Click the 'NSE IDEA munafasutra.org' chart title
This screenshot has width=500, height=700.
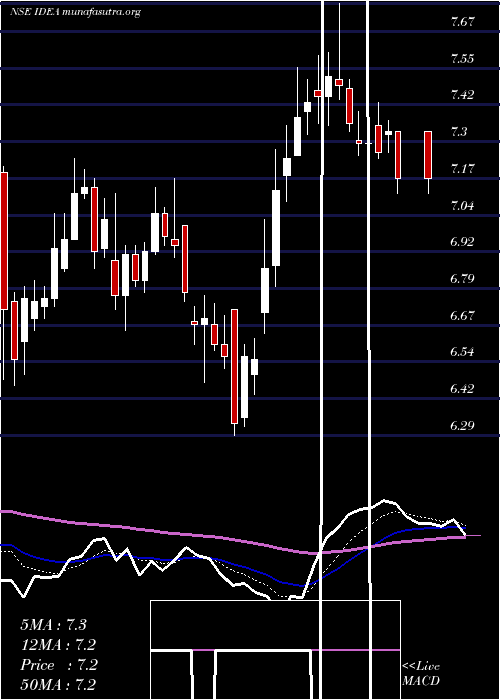75,12
